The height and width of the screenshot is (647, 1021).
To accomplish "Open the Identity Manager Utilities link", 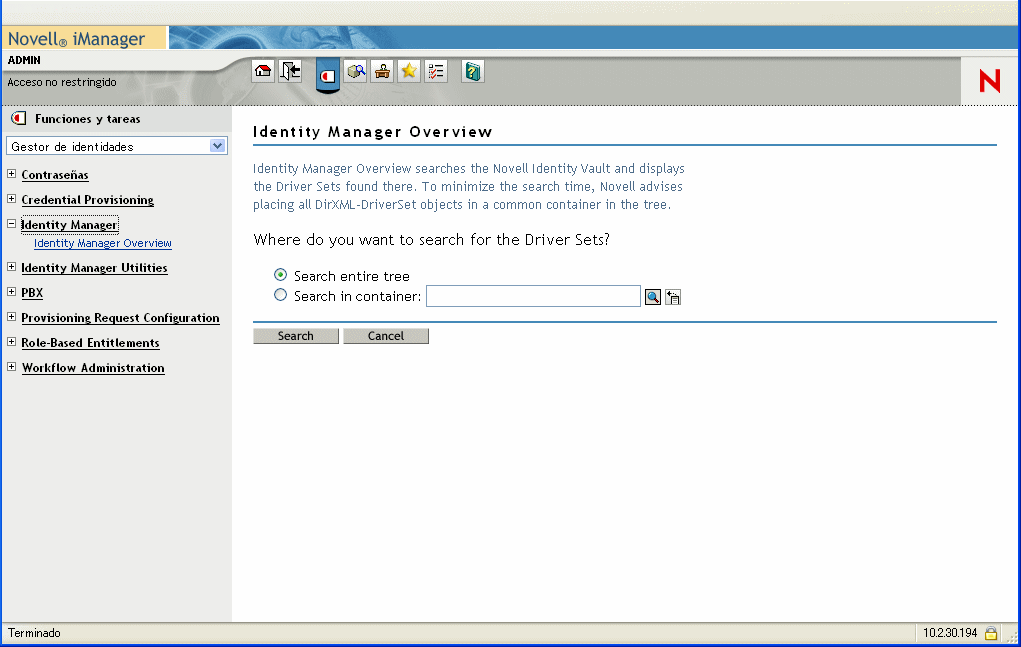I will [x=94, y=268].
